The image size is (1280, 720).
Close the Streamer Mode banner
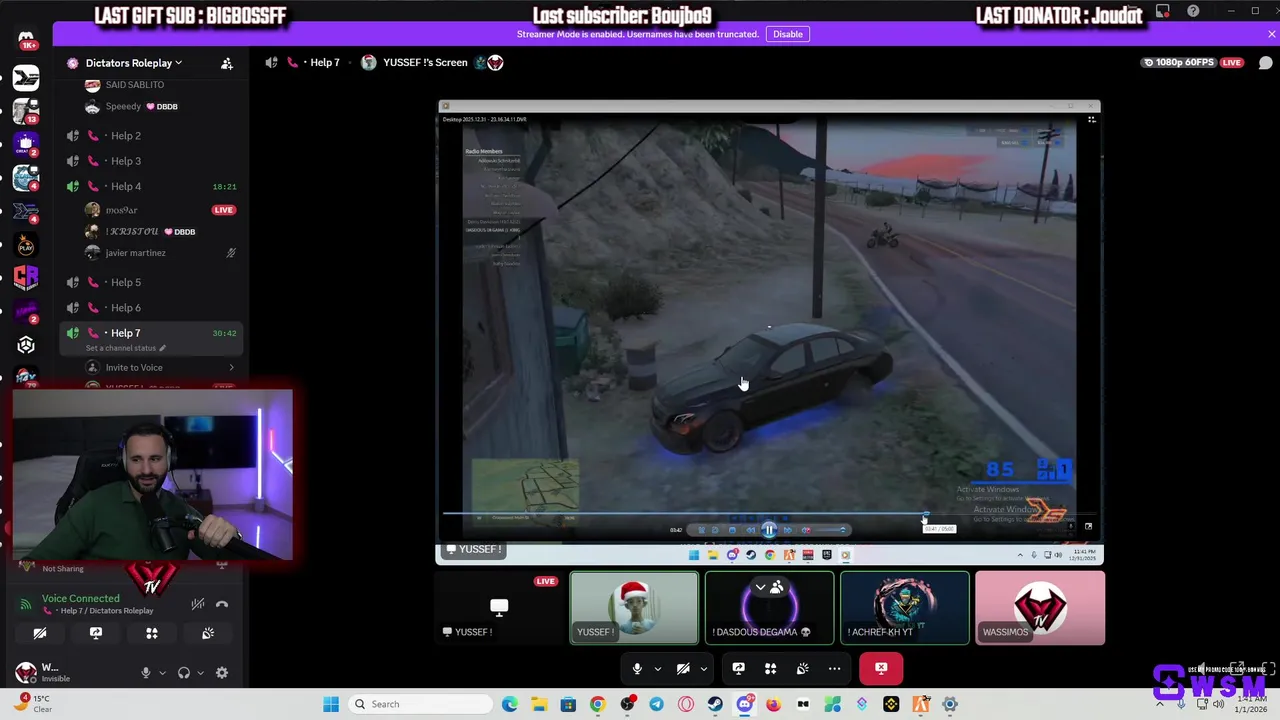coord(1271,34)
